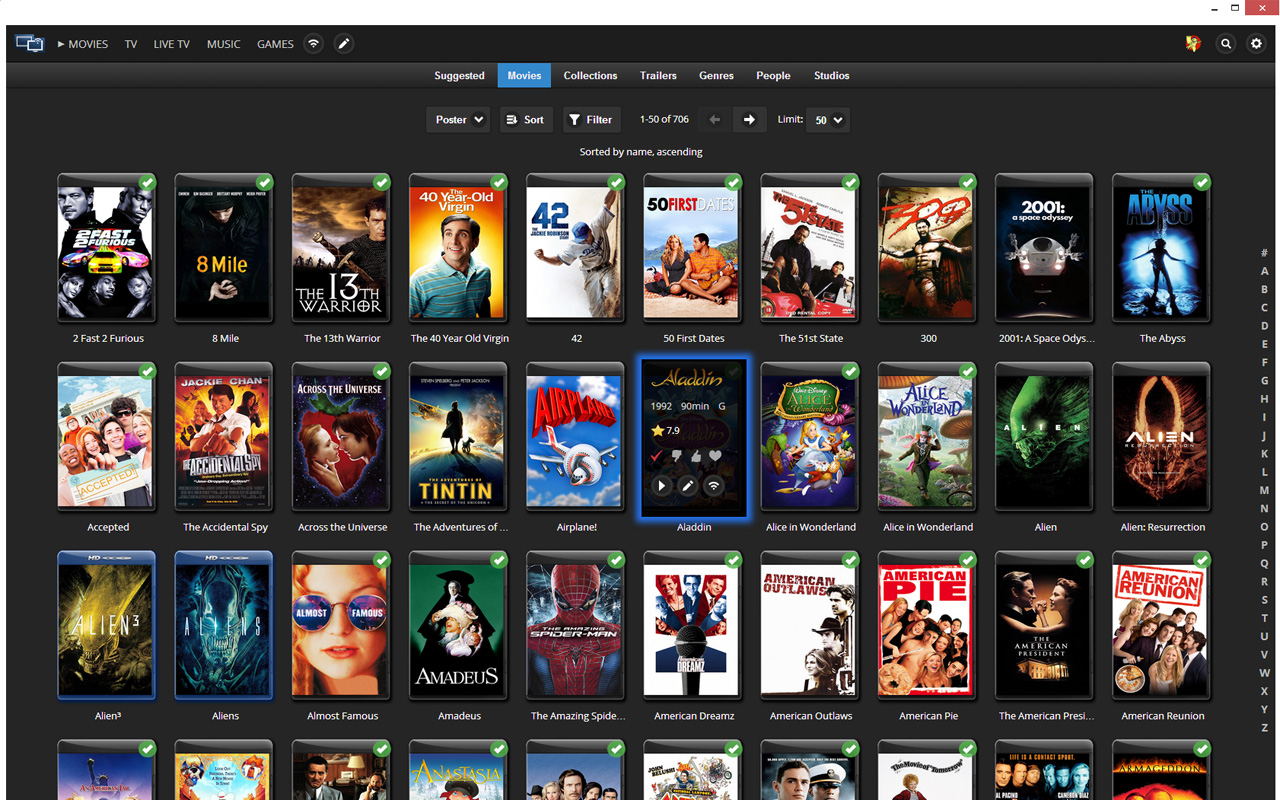
Task: Click the pencil edit icon on Aladdin card
Action: click(x=688, y=486)
